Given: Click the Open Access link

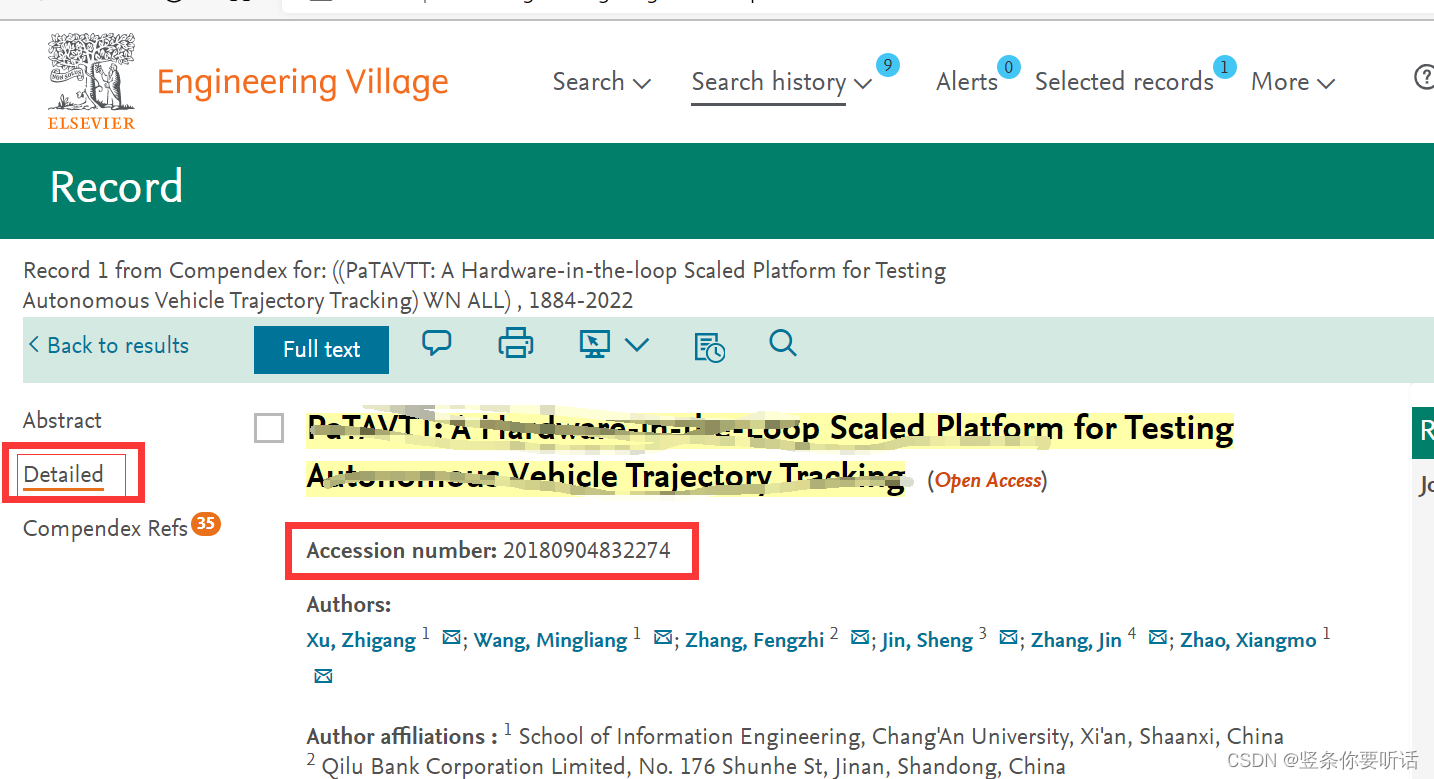Looking at the screenshot, I should [988, 481].
